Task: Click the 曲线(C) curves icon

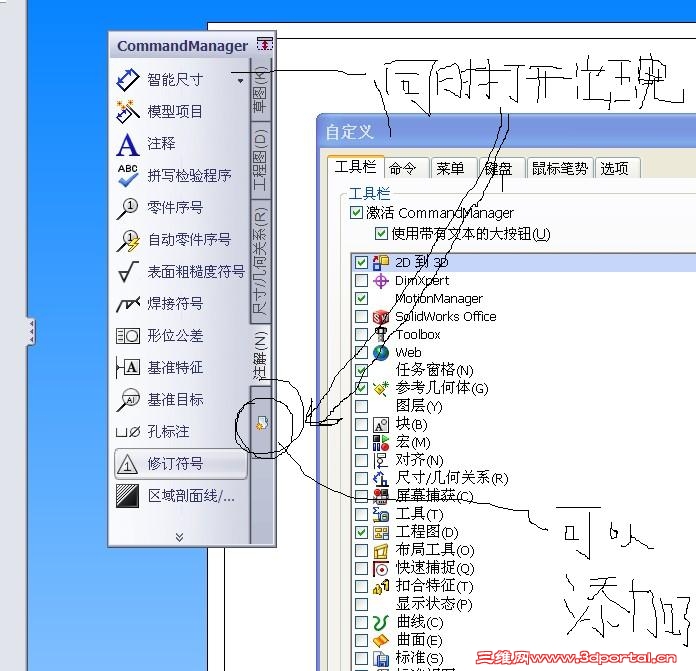Action: tap(381, 623)
